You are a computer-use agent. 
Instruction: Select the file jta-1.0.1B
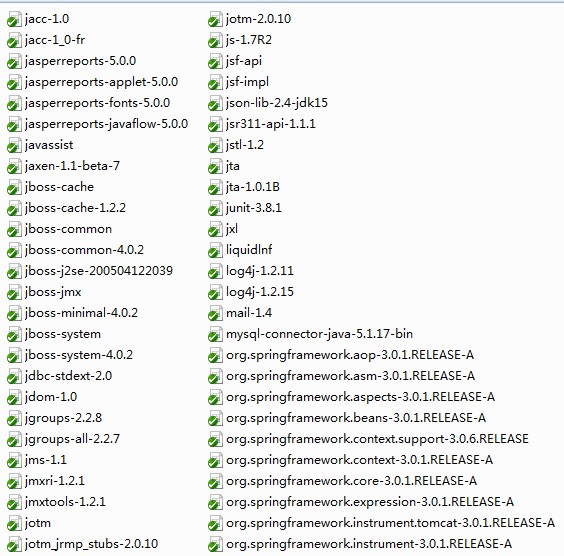253,187
